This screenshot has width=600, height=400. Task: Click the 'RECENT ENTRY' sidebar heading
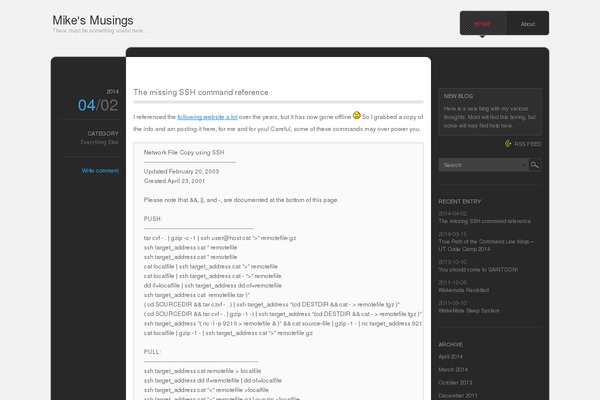(460, 202)
